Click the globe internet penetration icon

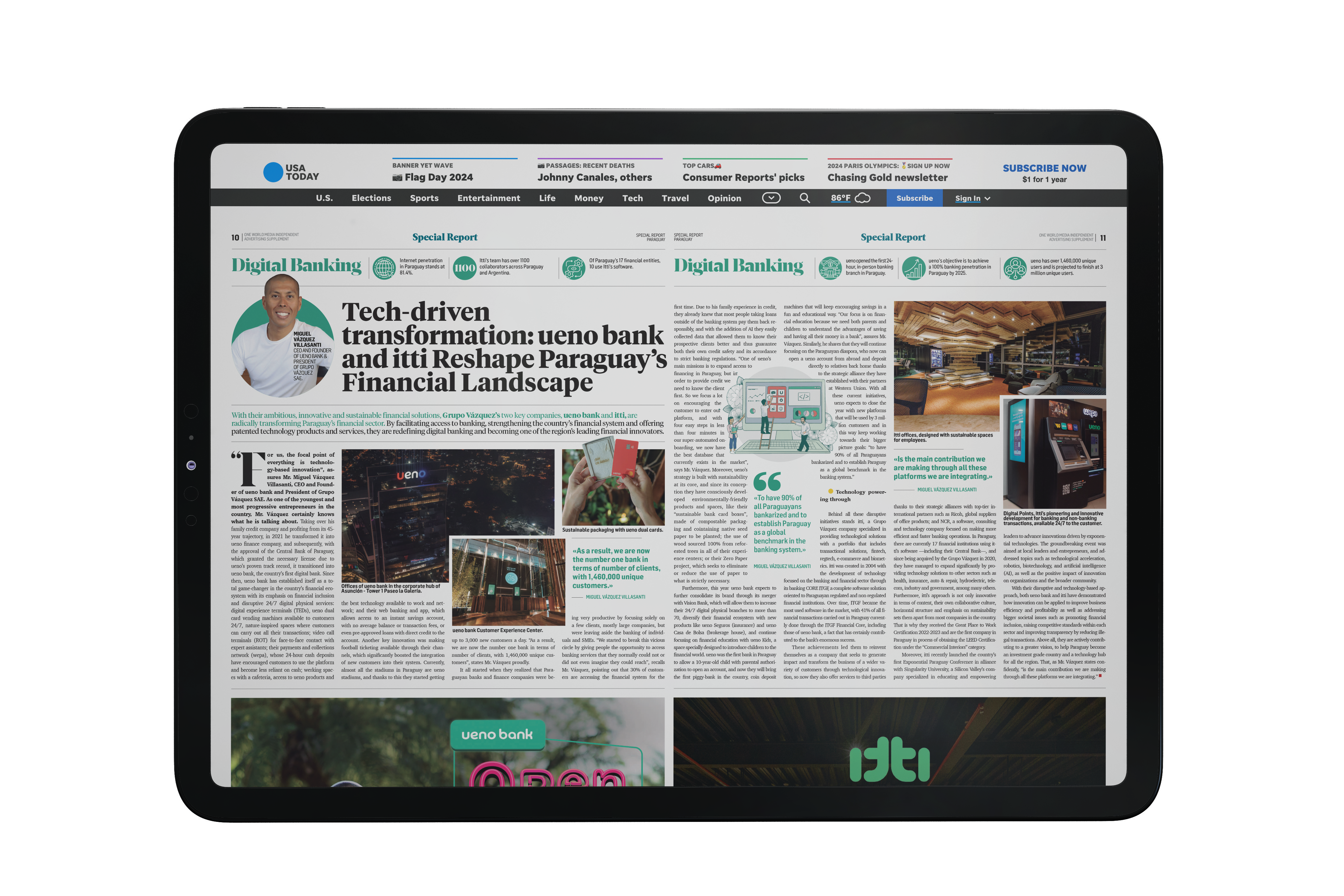tap(384, 267)
